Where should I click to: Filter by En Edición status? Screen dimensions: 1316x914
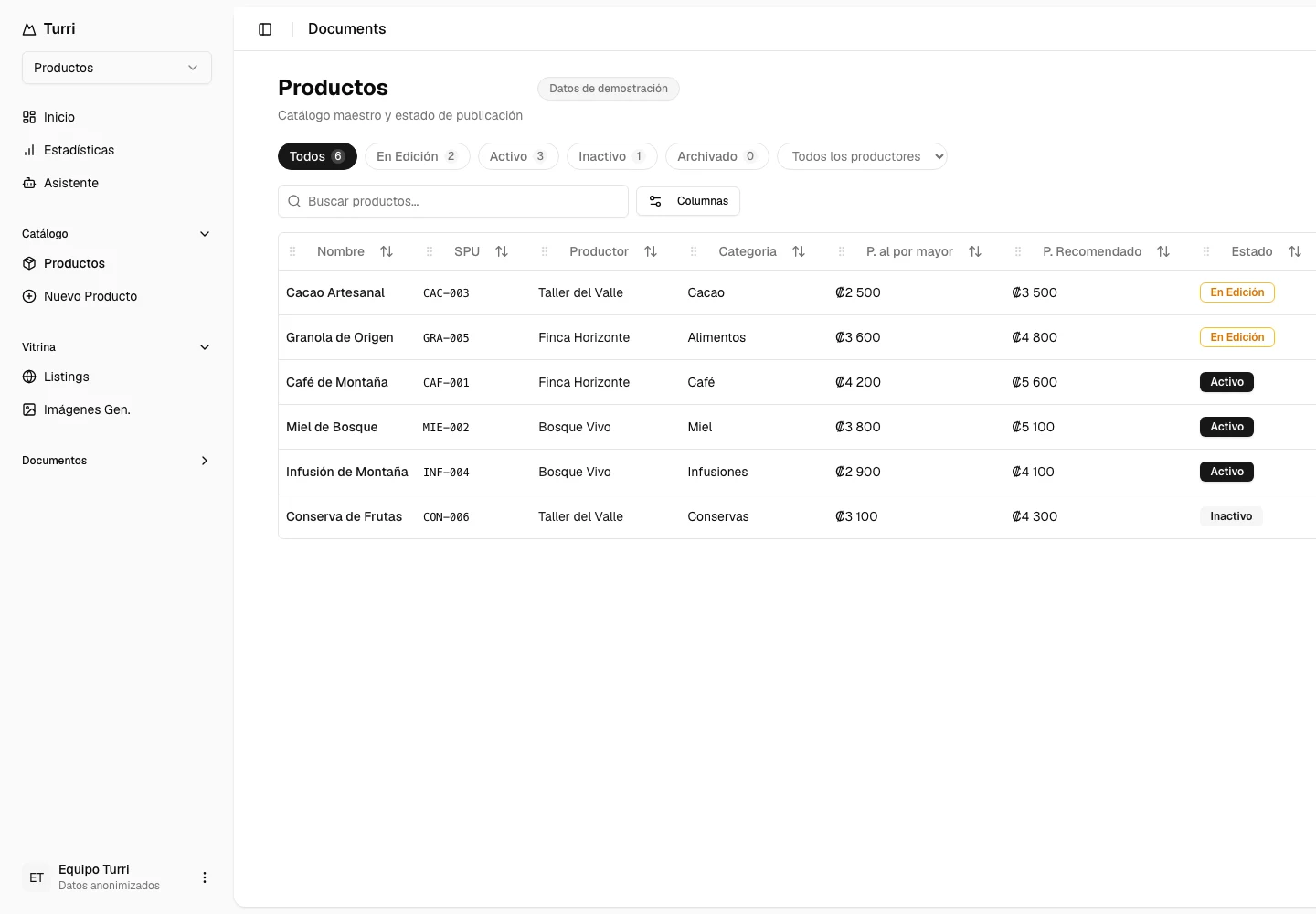pos(417,156)
